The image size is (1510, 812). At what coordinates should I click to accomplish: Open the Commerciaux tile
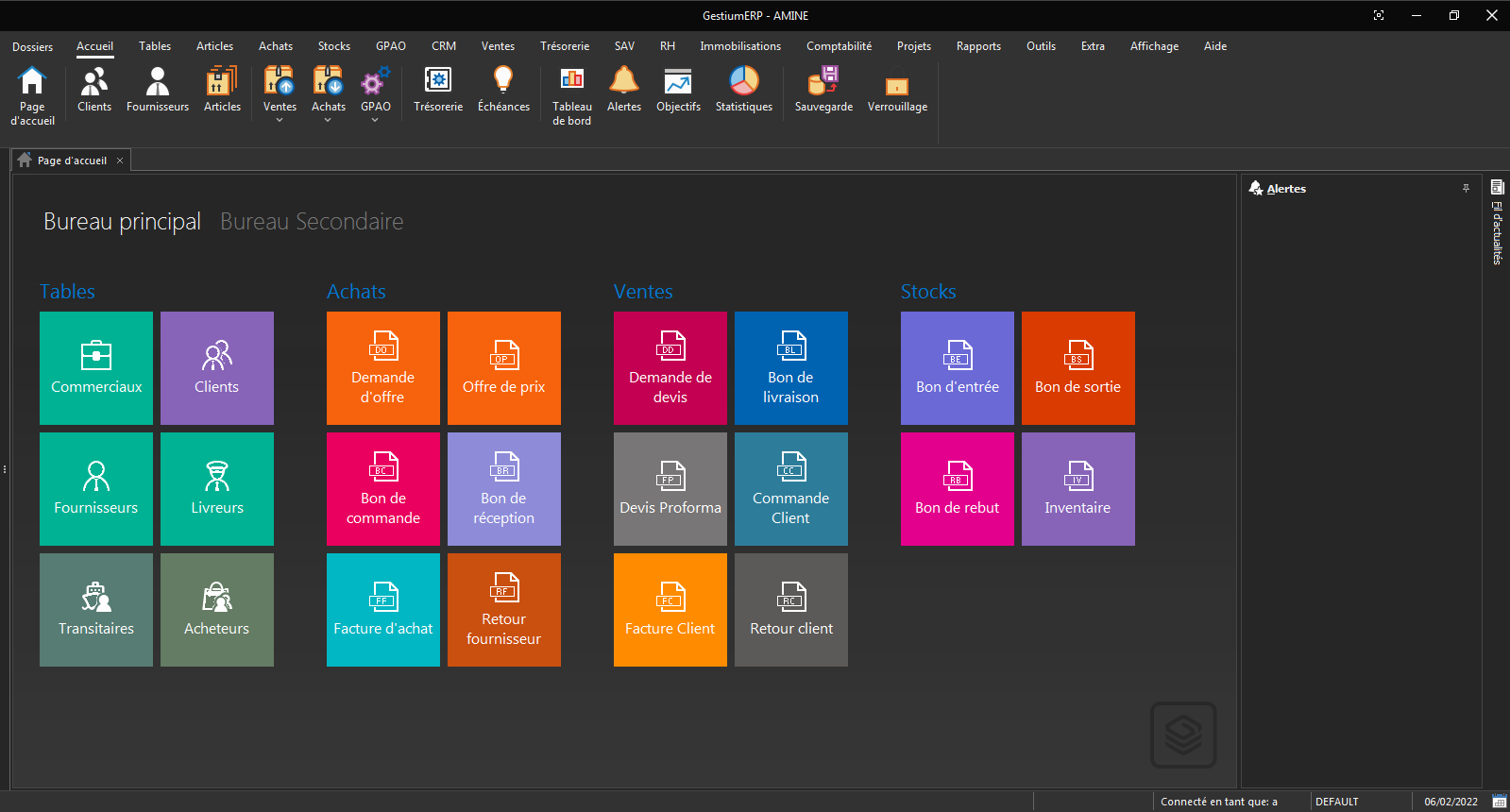pyautogui.click(x=96, y=368)
